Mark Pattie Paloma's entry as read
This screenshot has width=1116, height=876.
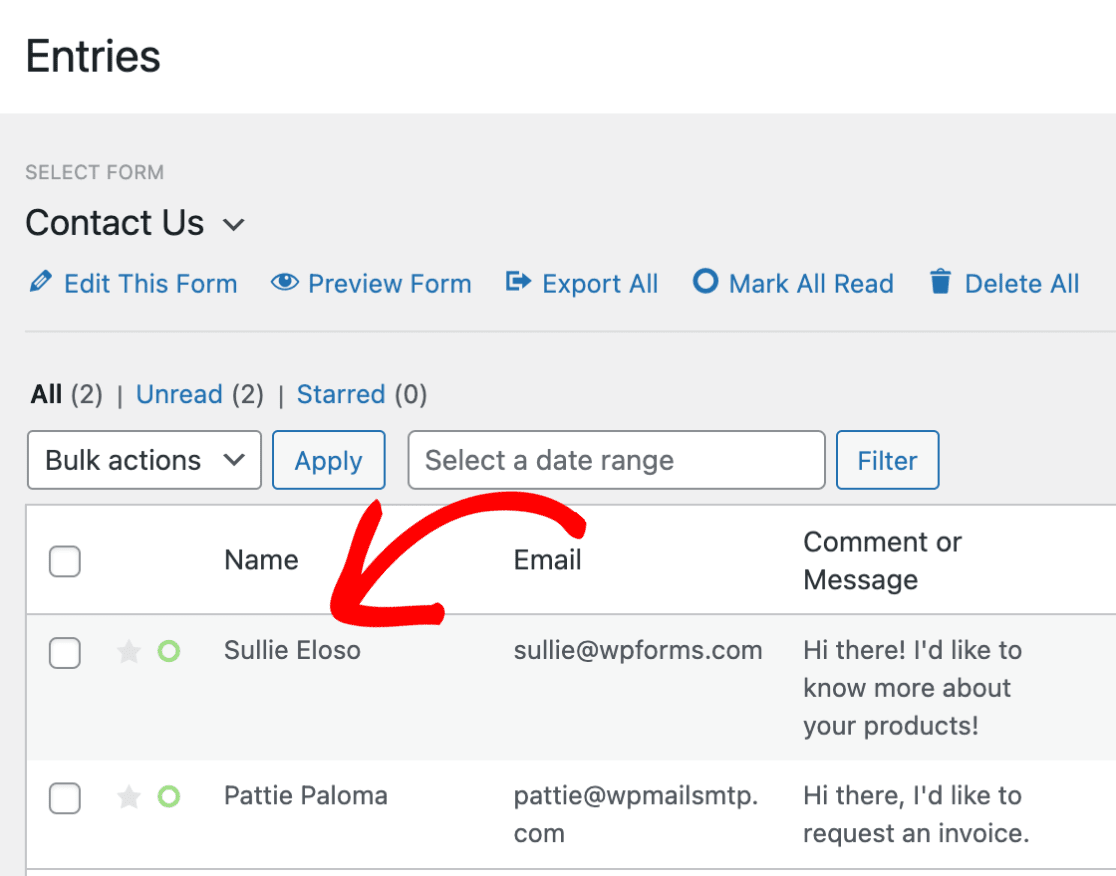(168, 797)
